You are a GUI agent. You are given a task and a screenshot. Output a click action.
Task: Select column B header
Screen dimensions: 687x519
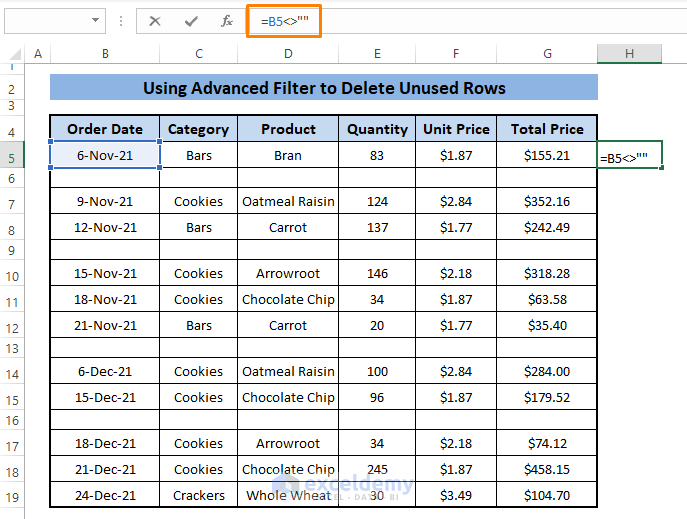[x=105, y=54]
